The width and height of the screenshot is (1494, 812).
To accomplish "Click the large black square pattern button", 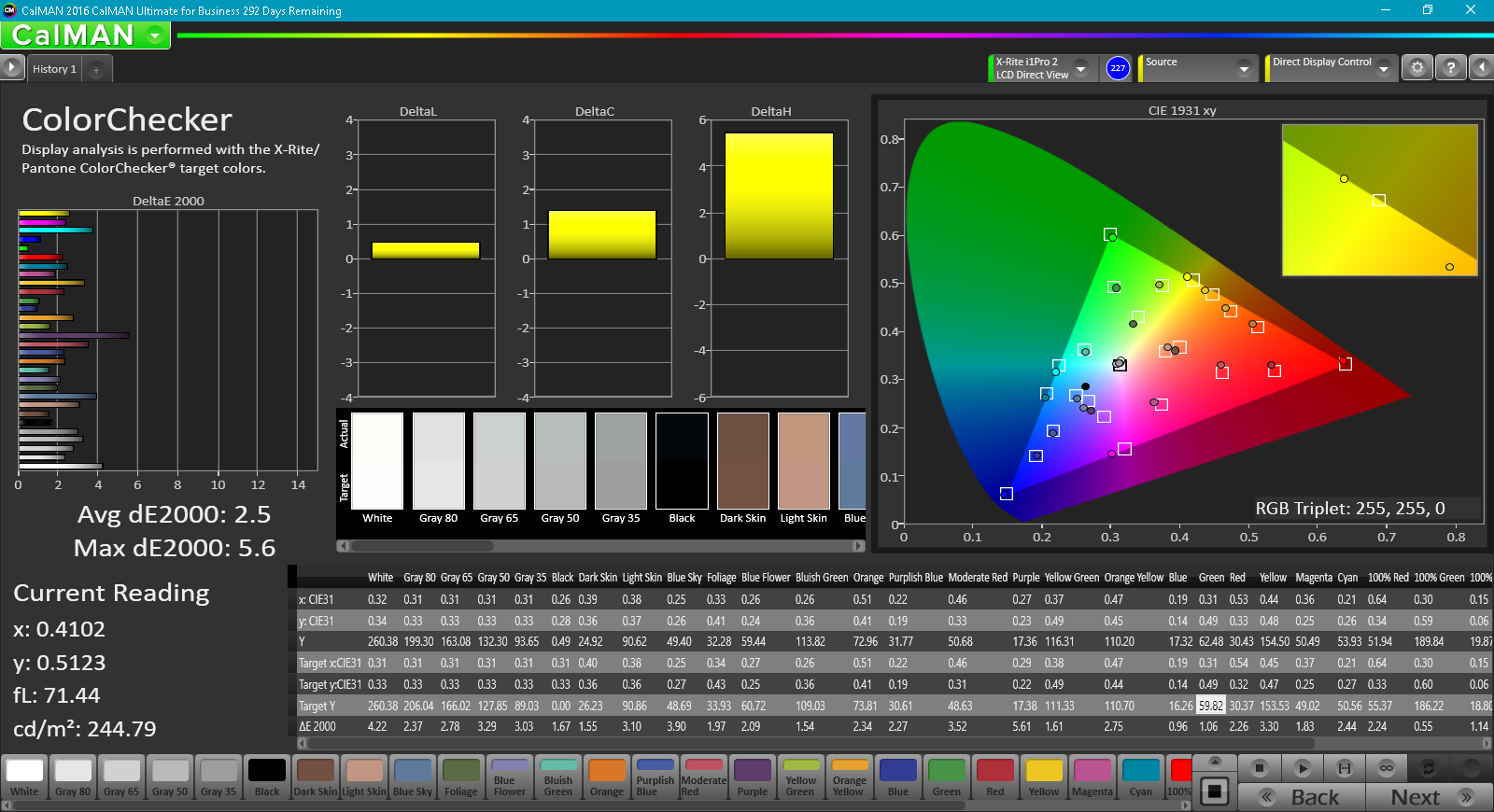I will point(1214,791).
